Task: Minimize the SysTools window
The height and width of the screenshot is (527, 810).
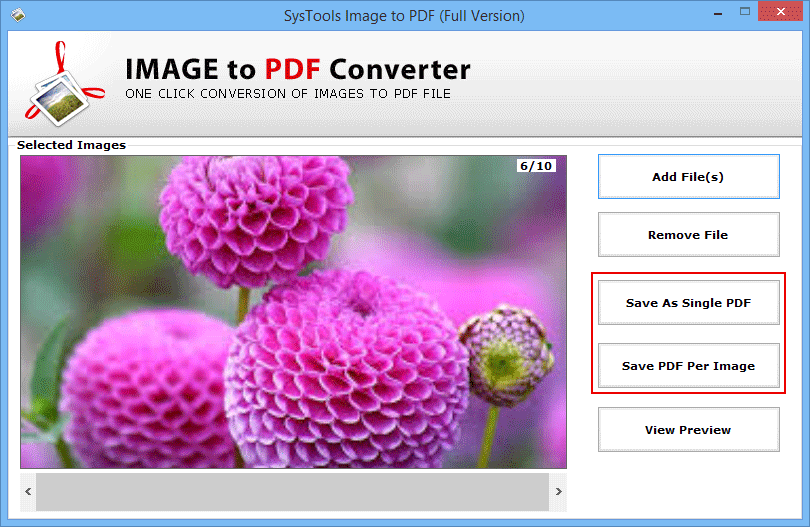Action: 718,13
